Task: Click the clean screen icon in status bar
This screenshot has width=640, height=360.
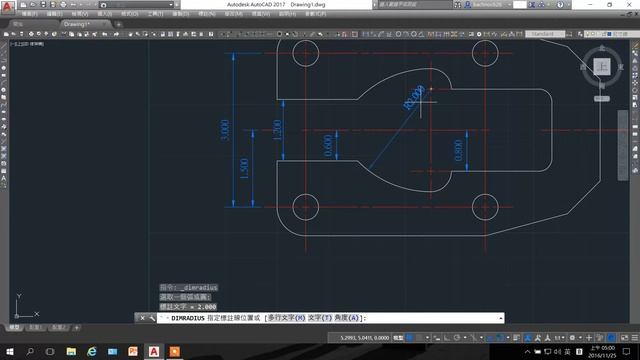Action: pos(624,338)
